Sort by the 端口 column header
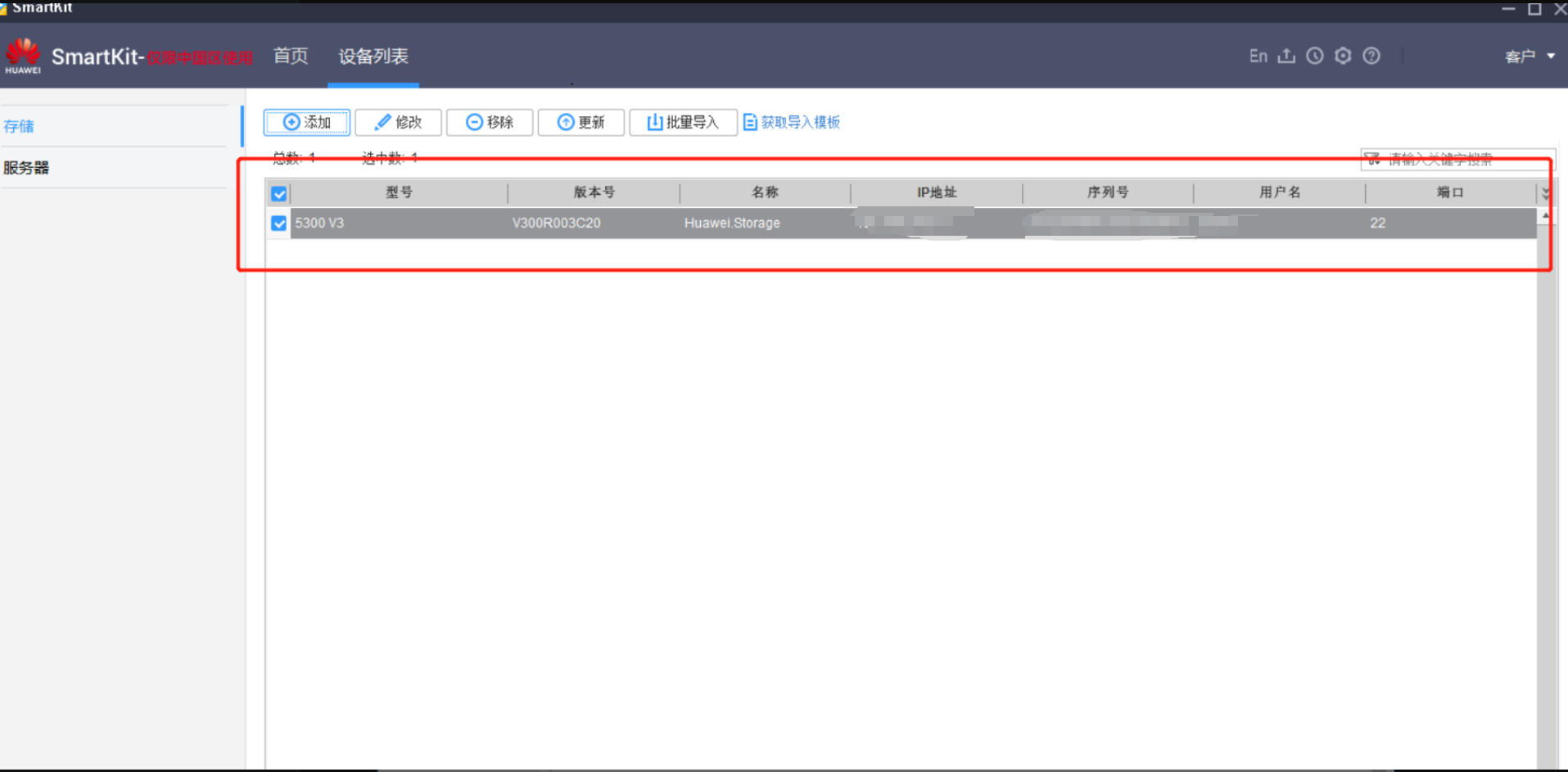1568x772 pixels. pos(1450,192)
